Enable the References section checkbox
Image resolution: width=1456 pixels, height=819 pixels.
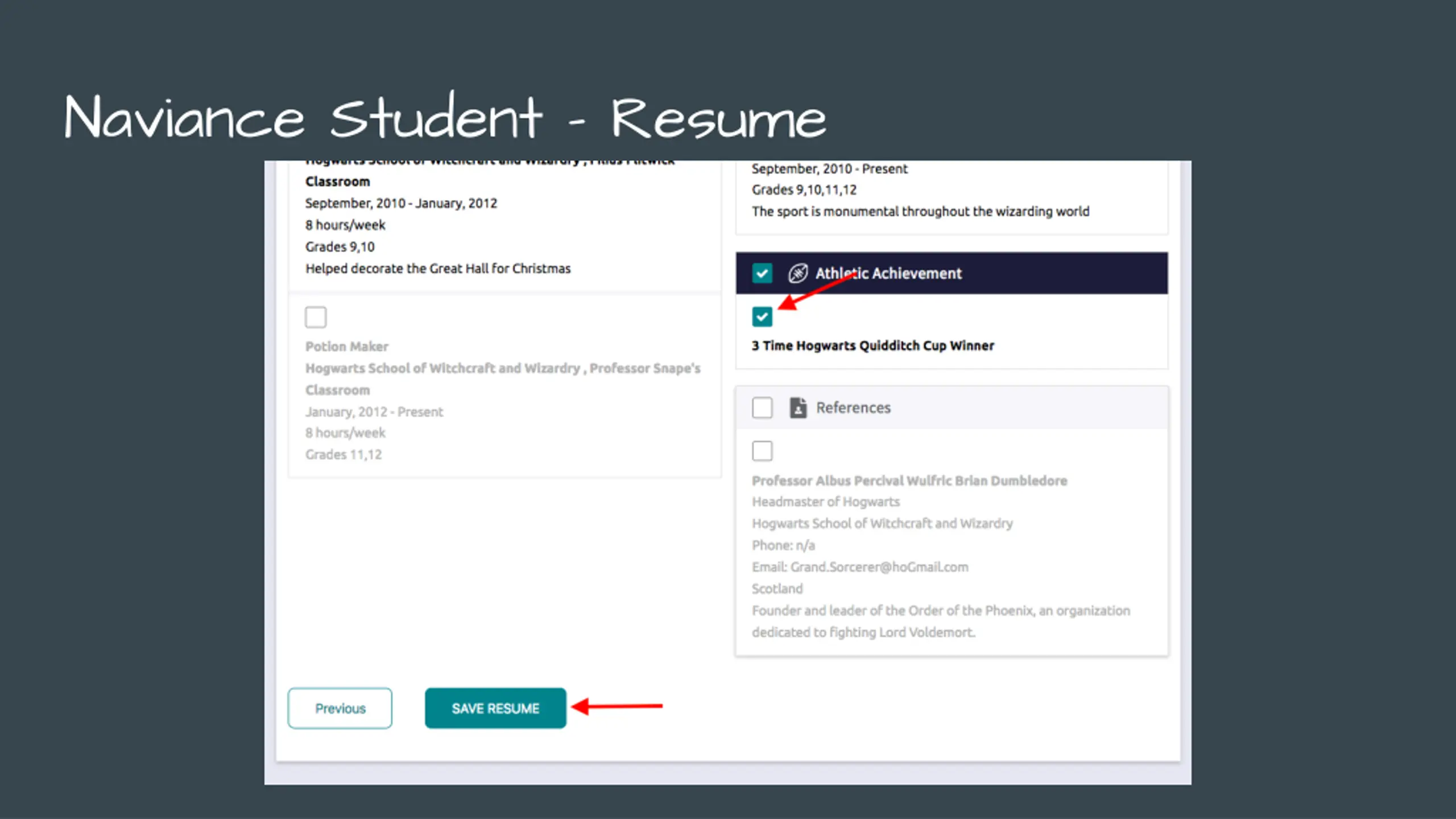762,408
